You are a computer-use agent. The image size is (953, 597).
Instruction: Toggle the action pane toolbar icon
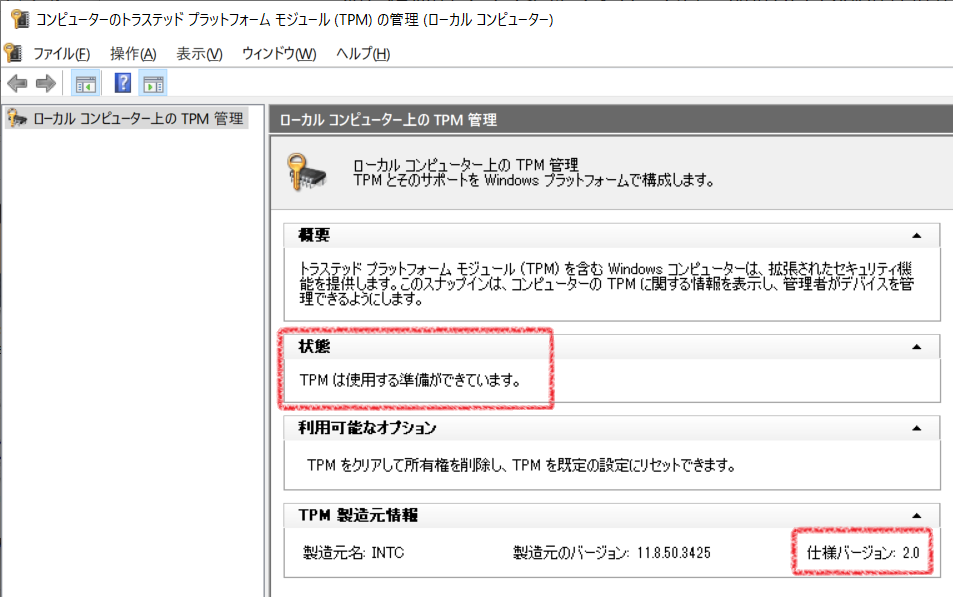coord(153,84)
